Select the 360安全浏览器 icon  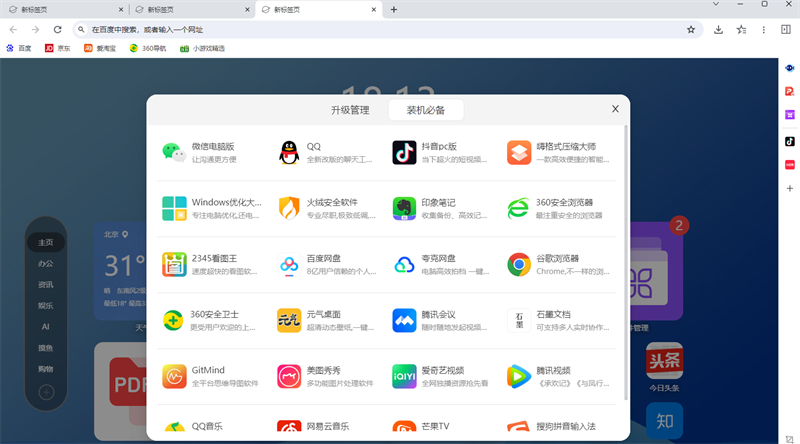pyautogui.click(x=519, y=208)
